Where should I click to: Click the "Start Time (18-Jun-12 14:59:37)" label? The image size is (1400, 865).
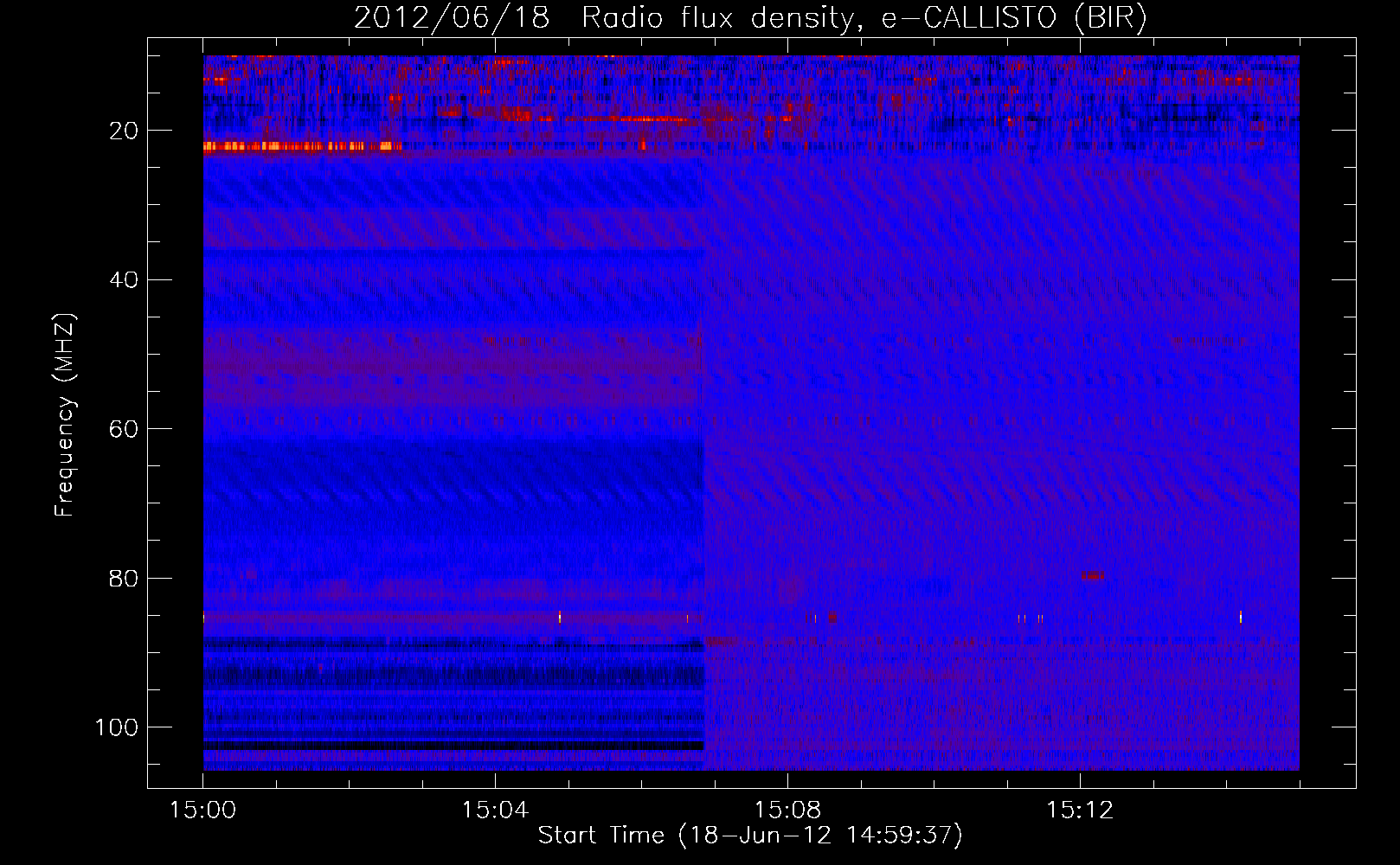(750, 836)
